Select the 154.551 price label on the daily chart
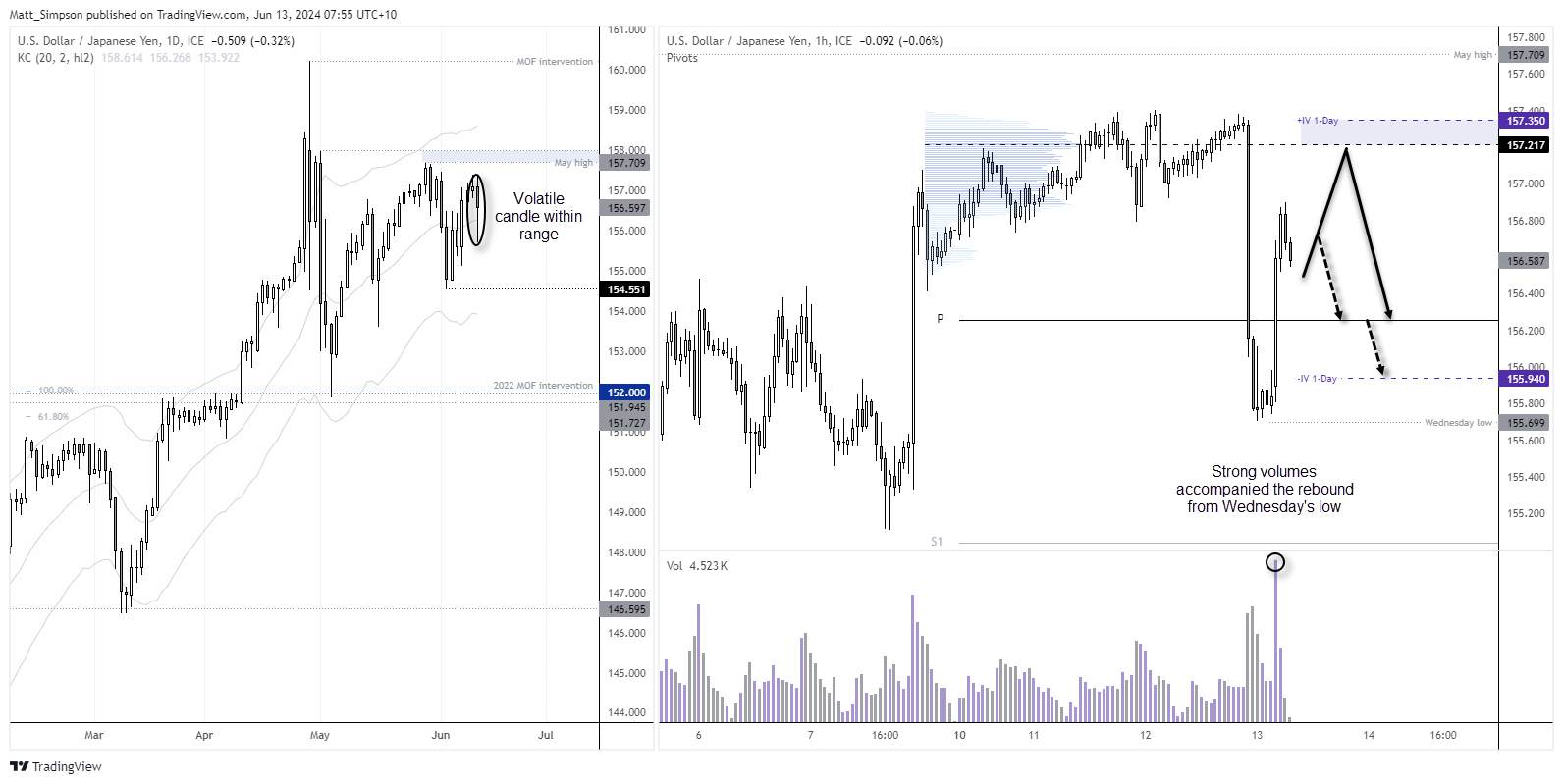 point(624,289)
